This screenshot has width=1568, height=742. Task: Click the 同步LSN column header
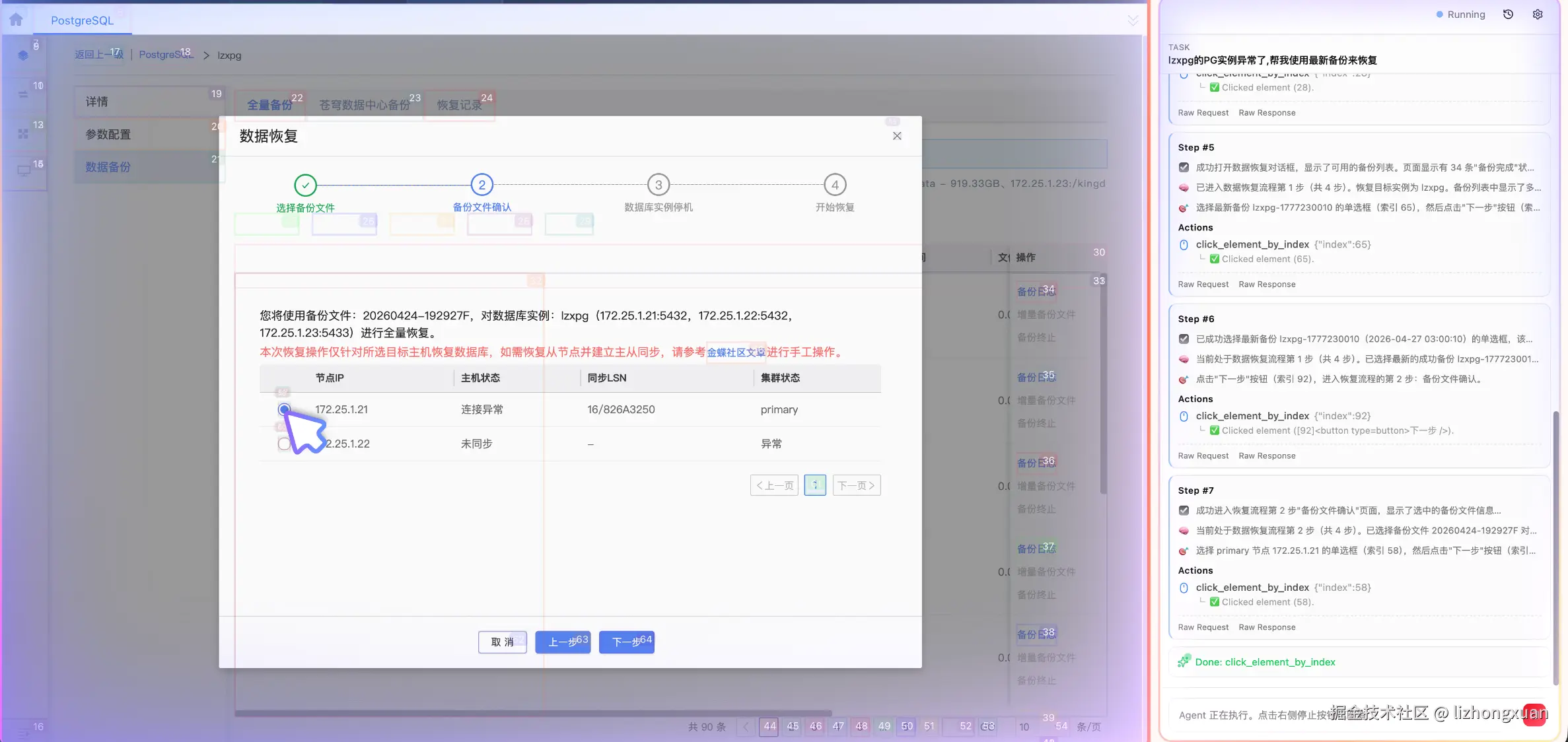607,378
